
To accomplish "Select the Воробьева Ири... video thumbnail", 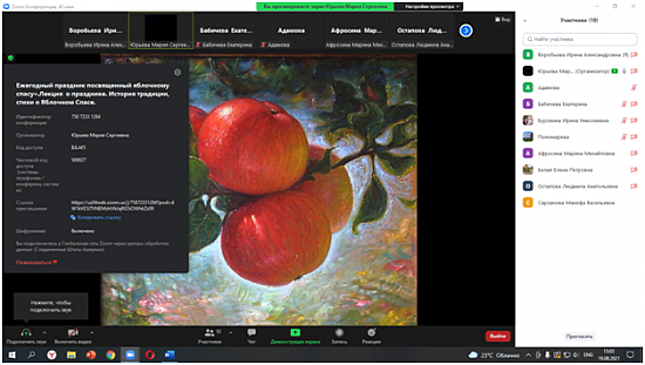I will point(95,31).
